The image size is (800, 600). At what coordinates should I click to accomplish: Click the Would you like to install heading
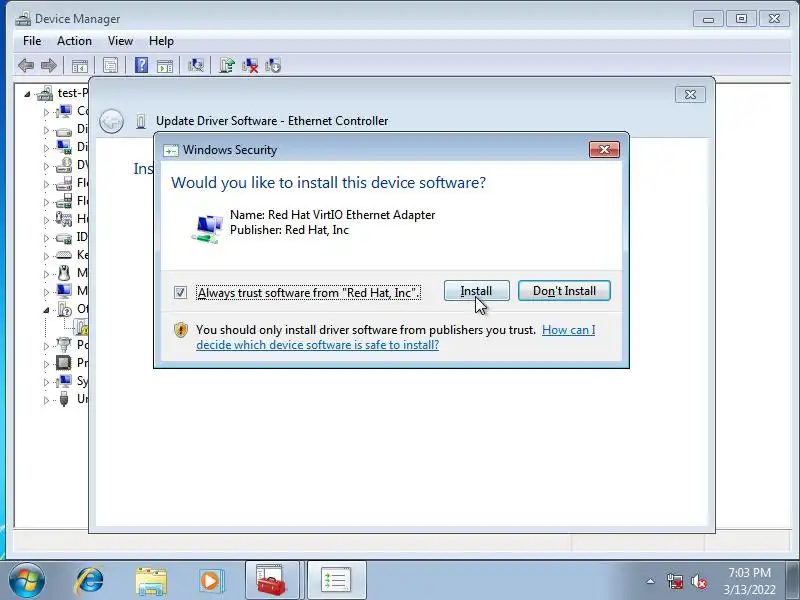pyautogui.click(x=329, y=183)
